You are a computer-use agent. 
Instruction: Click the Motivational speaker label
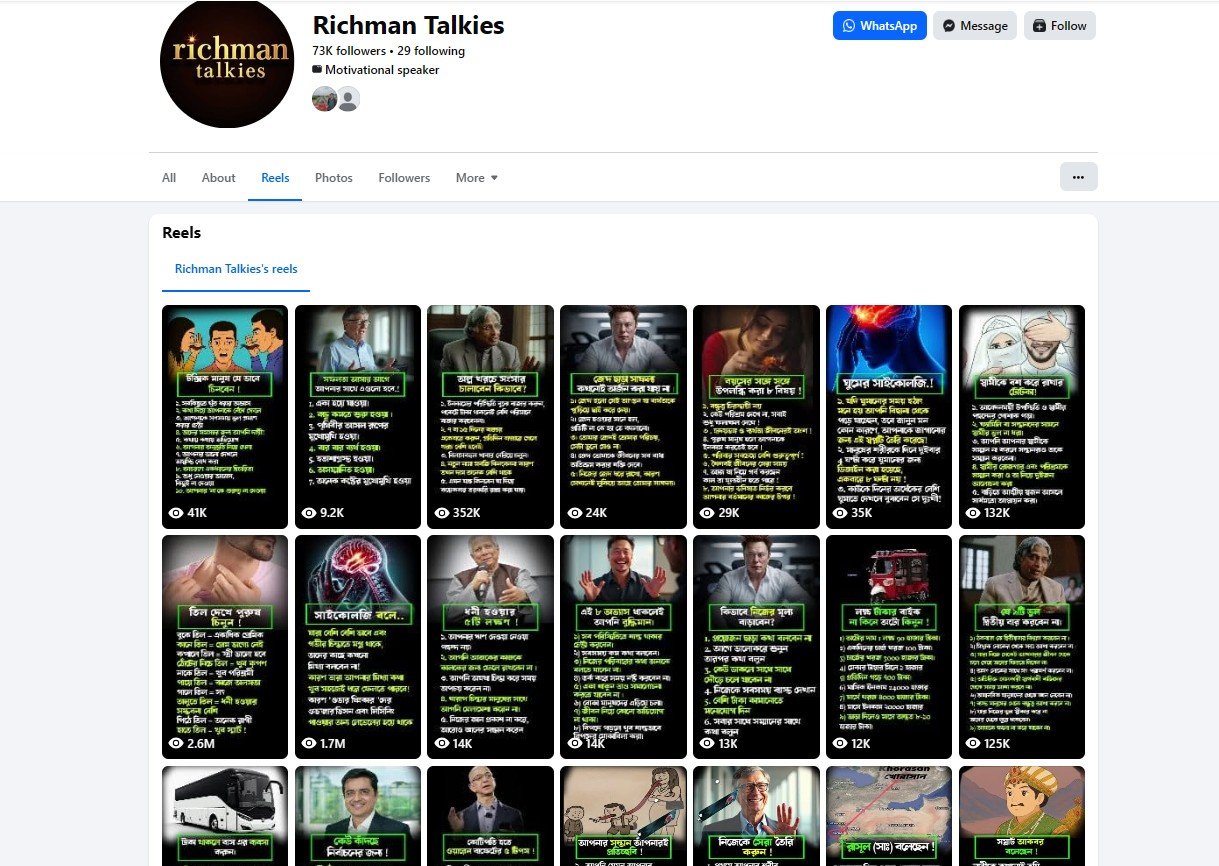pos(382,70)
